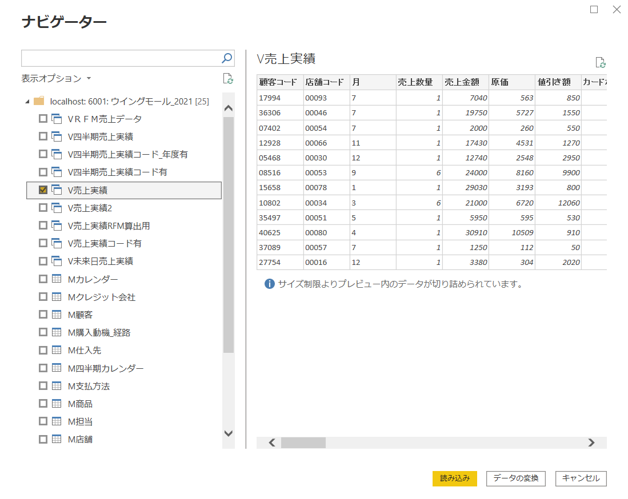Click the preview horizontal scrollbar thumb
The width and height of the screenshot is (628, 499).
pos(303,443)
